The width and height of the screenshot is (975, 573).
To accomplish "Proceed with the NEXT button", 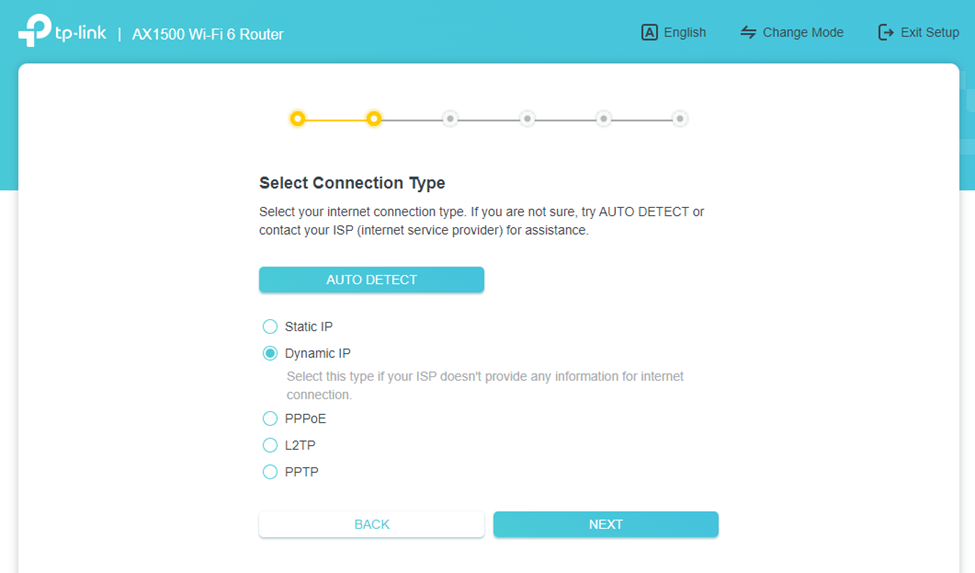I will (x=605, y=524).
